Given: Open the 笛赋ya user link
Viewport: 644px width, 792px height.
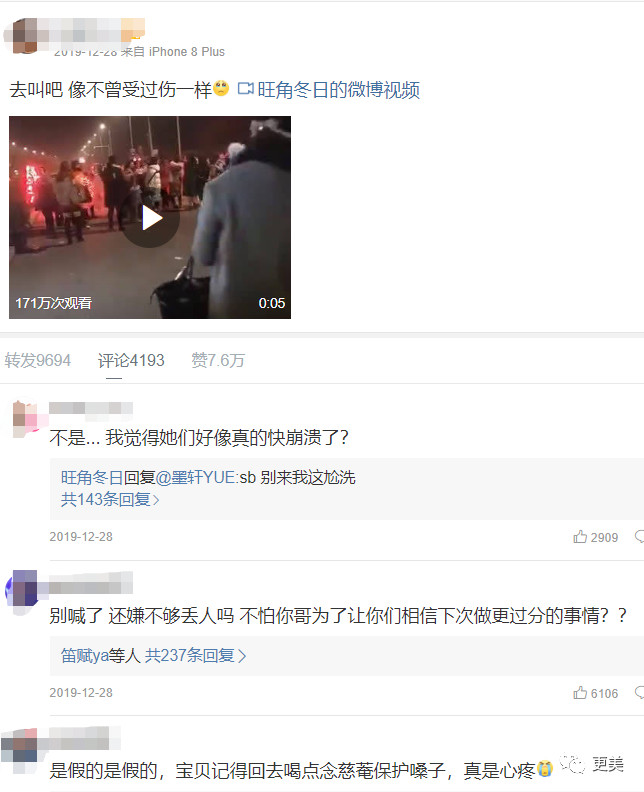Looking at the screenshot, I should tap(85, 656).
